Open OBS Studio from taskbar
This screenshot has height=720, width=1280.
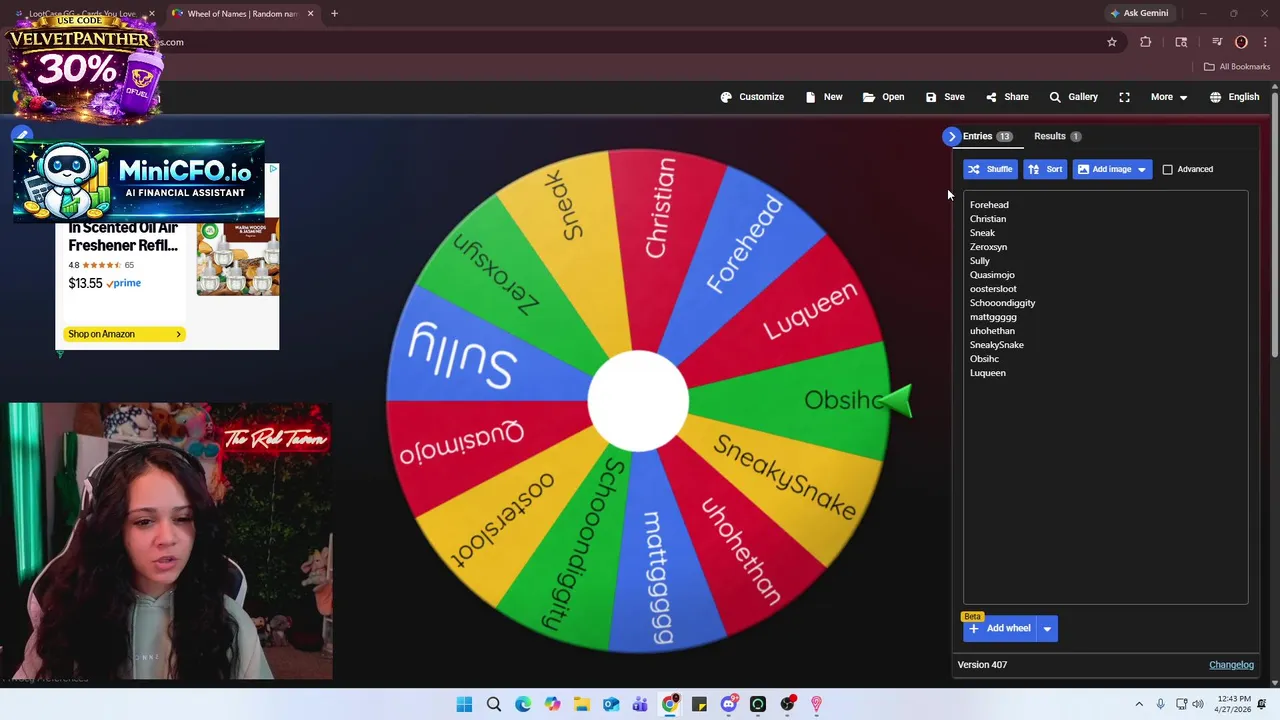coord(787,705)
